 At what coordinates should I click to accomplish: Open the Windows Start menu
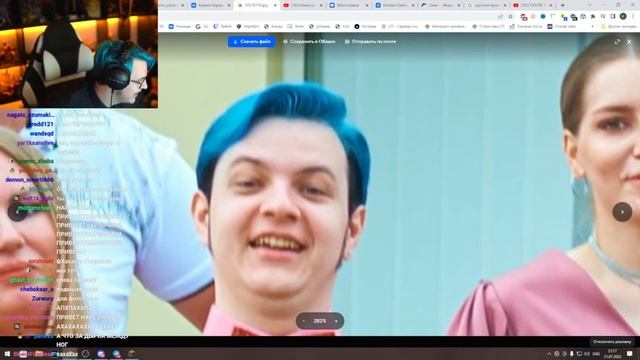7,354
